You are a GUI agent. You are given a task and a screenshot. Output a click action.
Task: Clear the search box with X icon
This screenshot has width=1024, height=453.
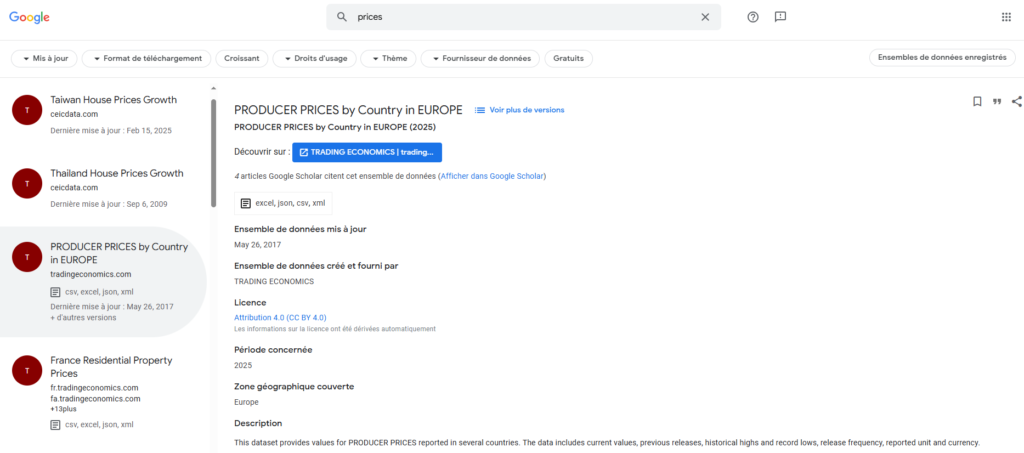(705, 18)
